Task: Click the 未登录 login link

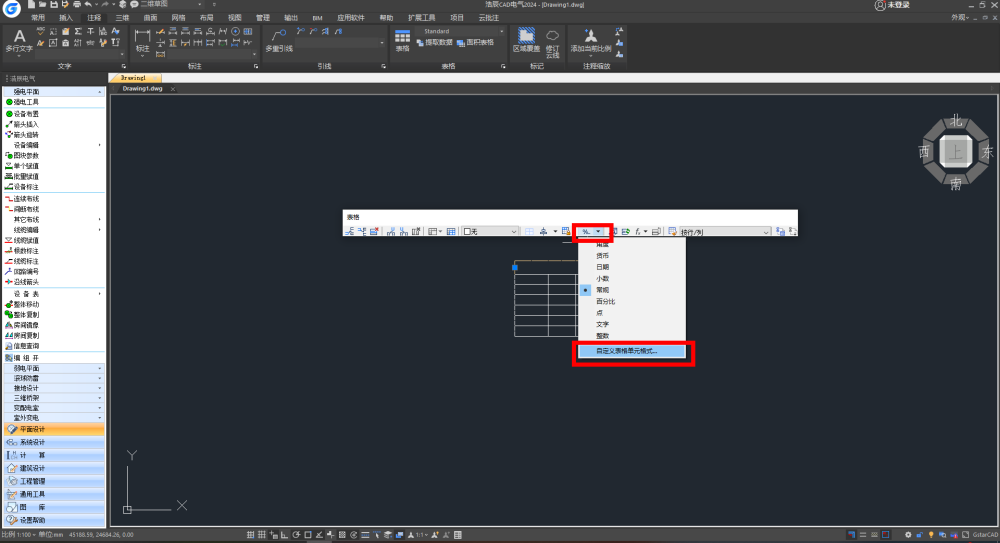Action: coord(893,5)
